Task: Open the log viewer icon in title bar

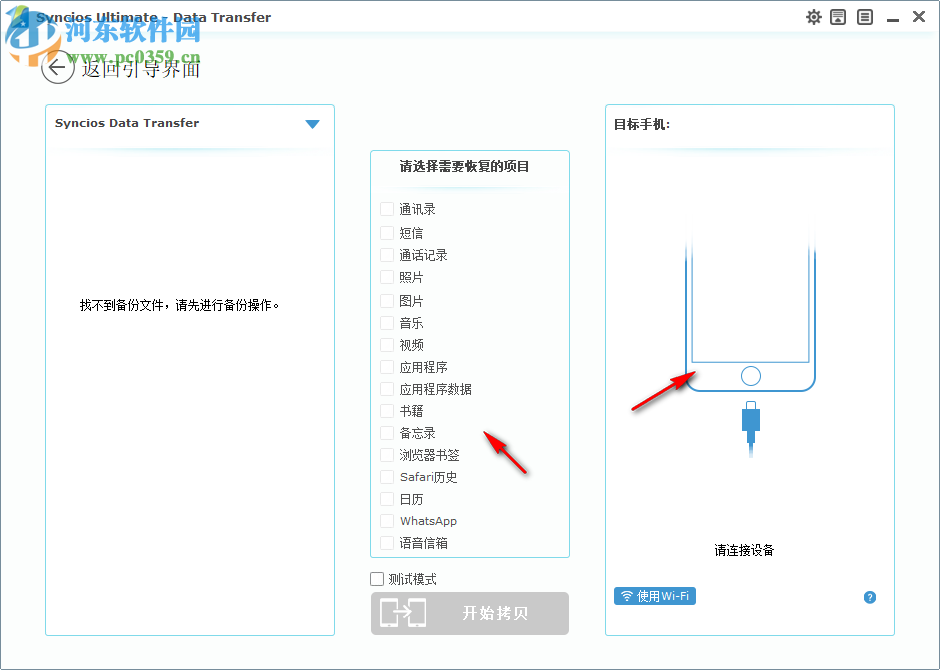Action: click(x=864, y=17)
